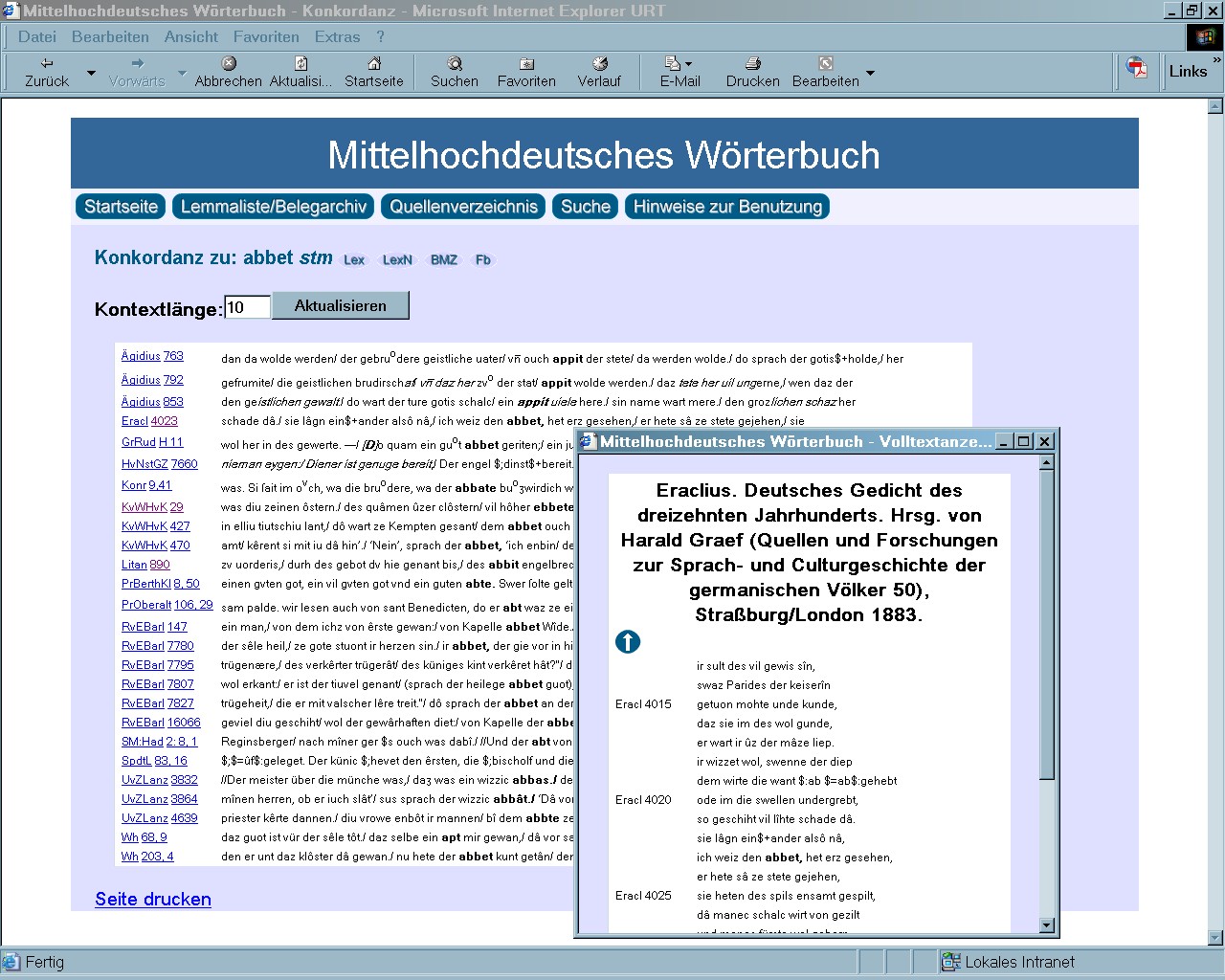This screenshot has width=1225, height=980.
Task: Expand the Bearbeiten toolbar dropdown arrow
Action: coord(870,73)
